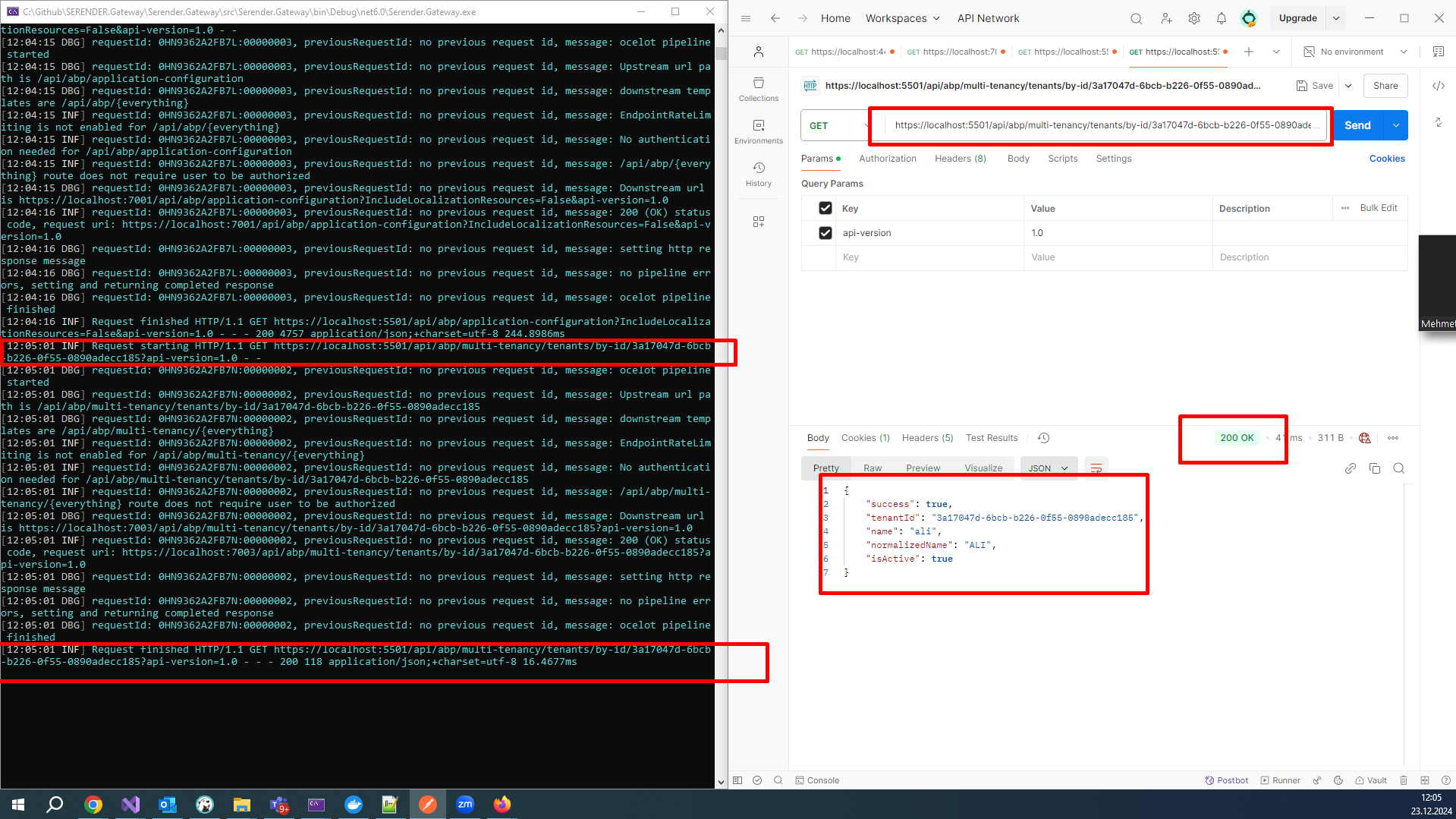Uncheck the api-version query parameter
This screenshot has height=819, width=1456.
coord(825,233)
